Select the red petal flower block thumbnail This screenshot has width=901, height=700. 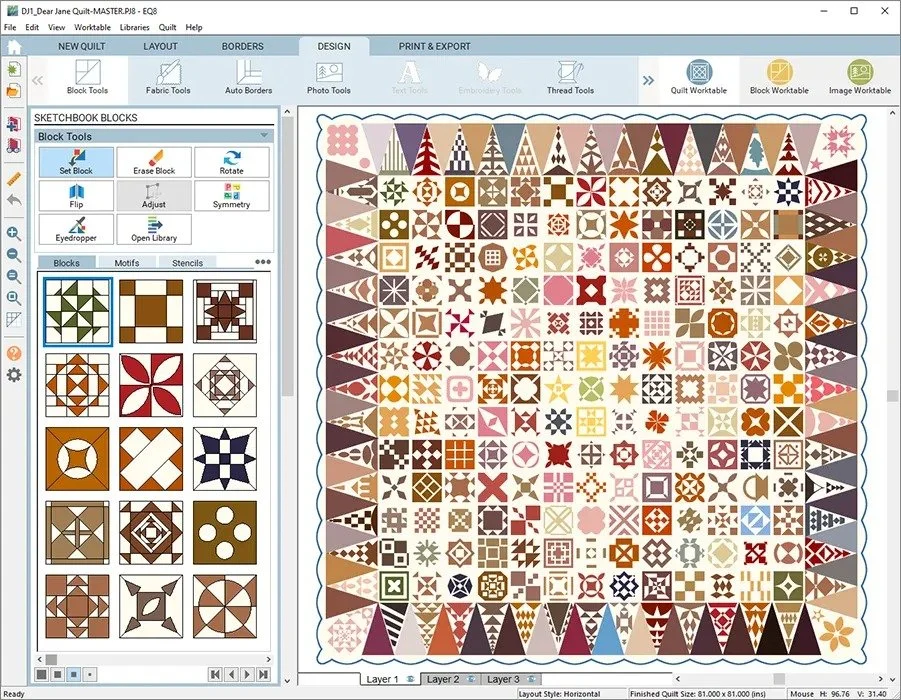[151, 385]
